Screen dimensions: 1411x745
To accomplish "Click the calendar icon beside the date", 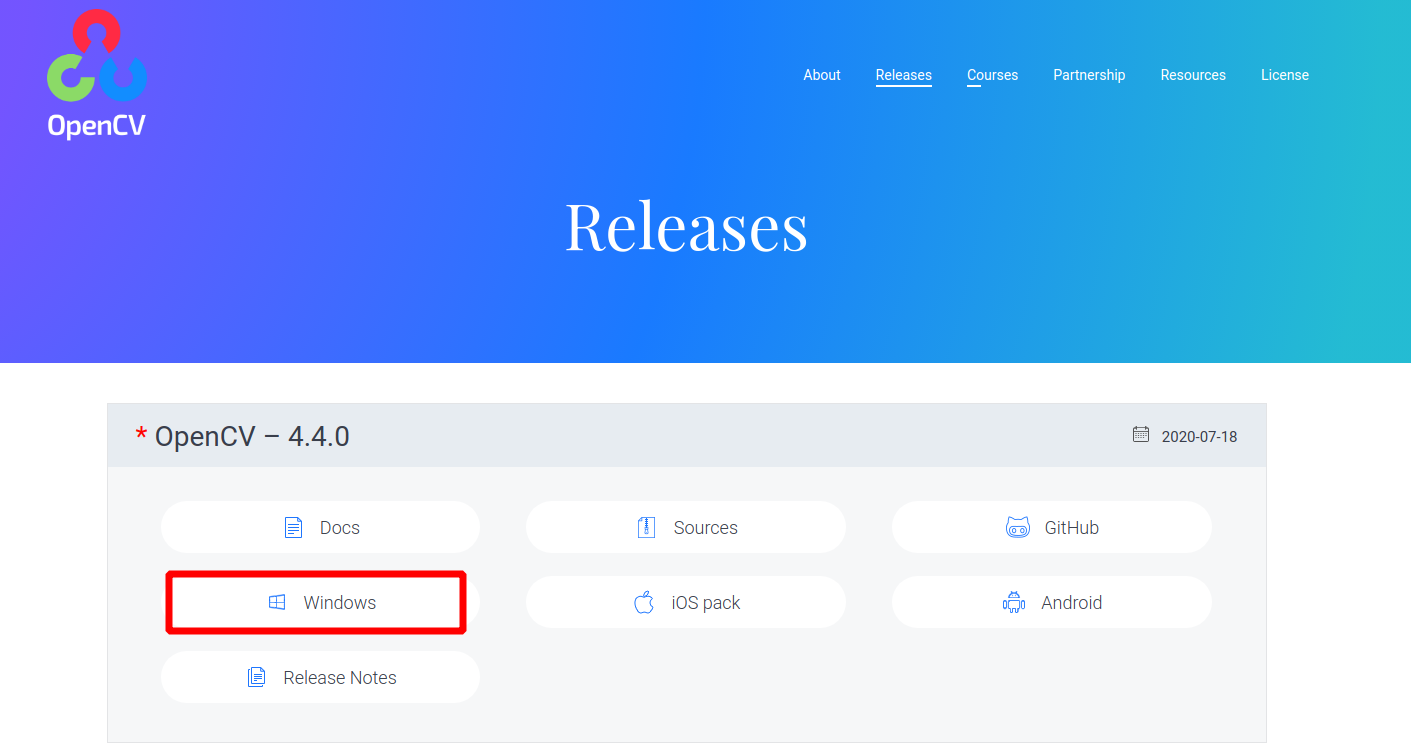I will tap(1141, 434).
